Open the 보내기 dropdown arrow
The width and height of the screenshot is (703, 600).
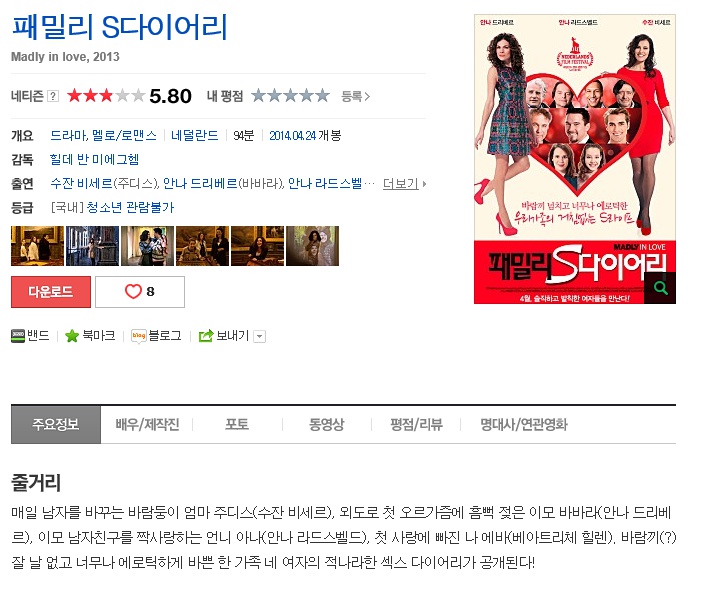click(x=260, y=336)
